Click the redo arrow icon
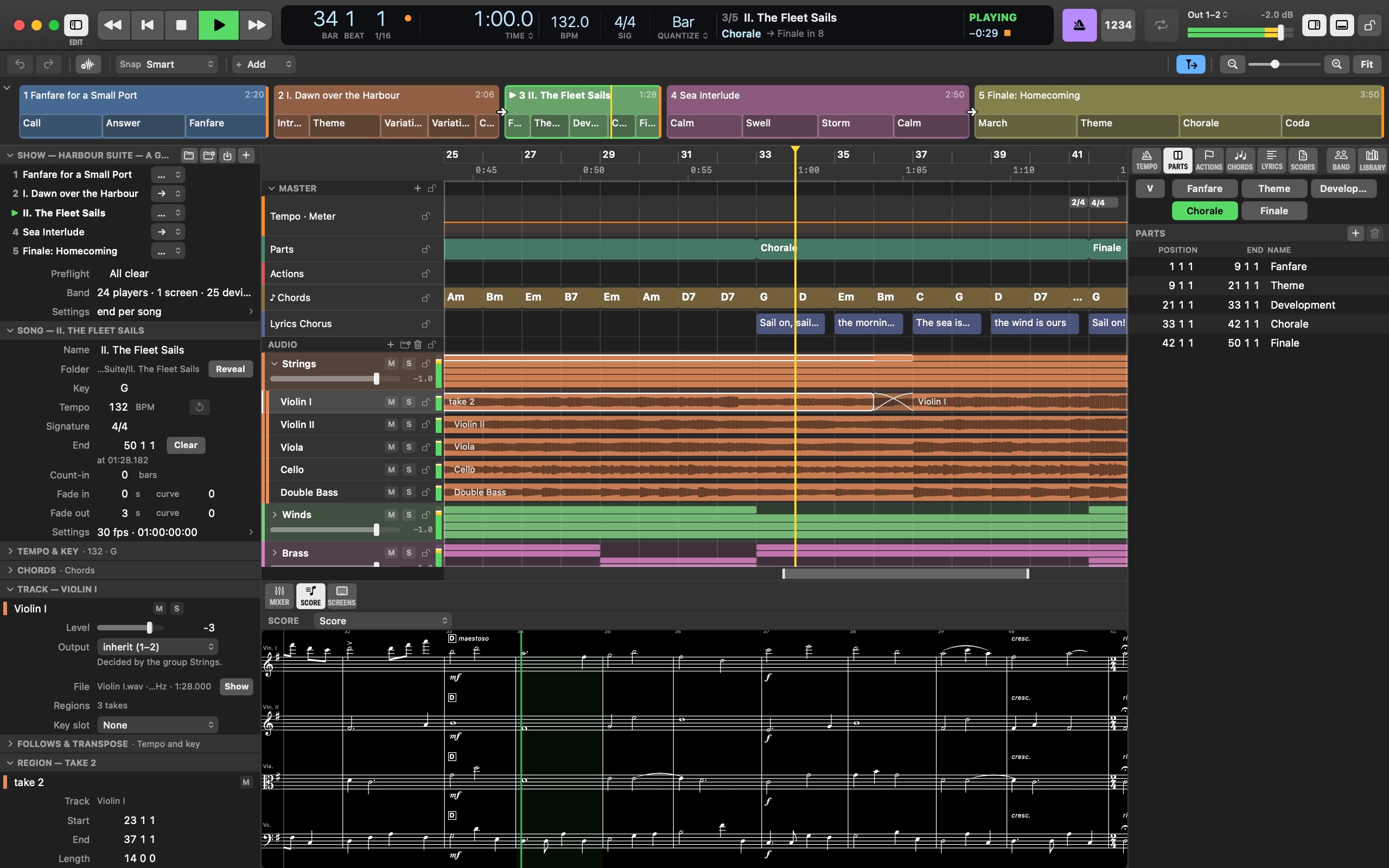Viewport: 1389px width, 868px height. [49, 65]
